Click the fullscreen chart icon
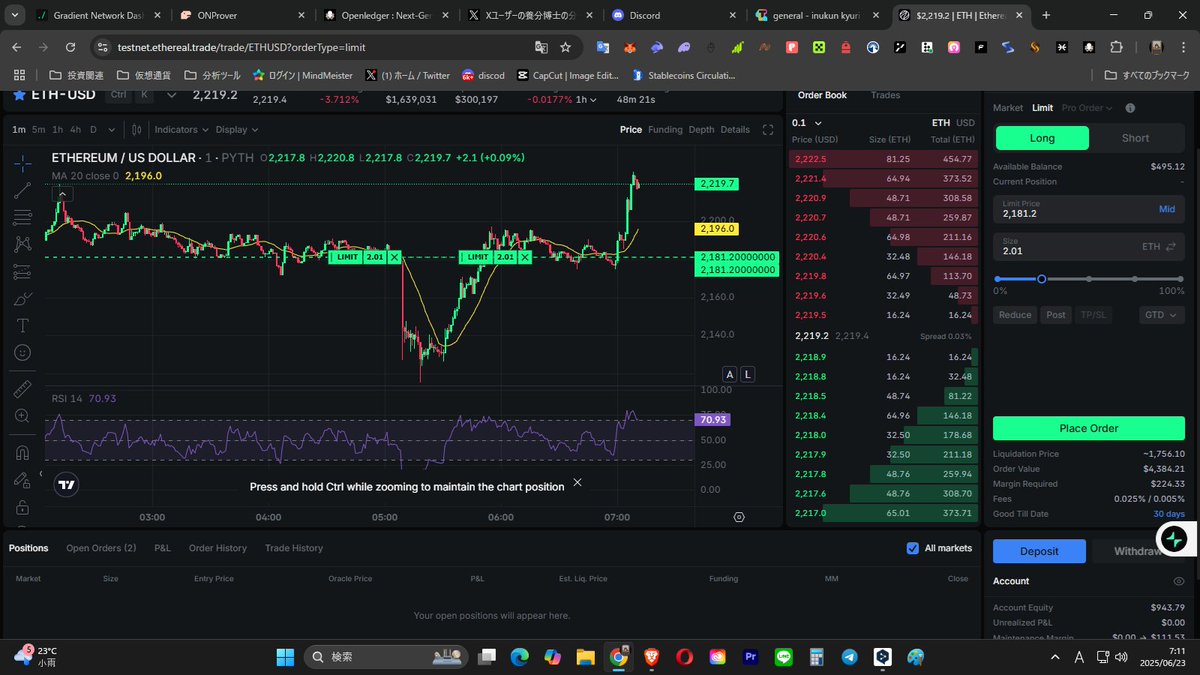The image size is (1200, 675). (x=768, y=129)
